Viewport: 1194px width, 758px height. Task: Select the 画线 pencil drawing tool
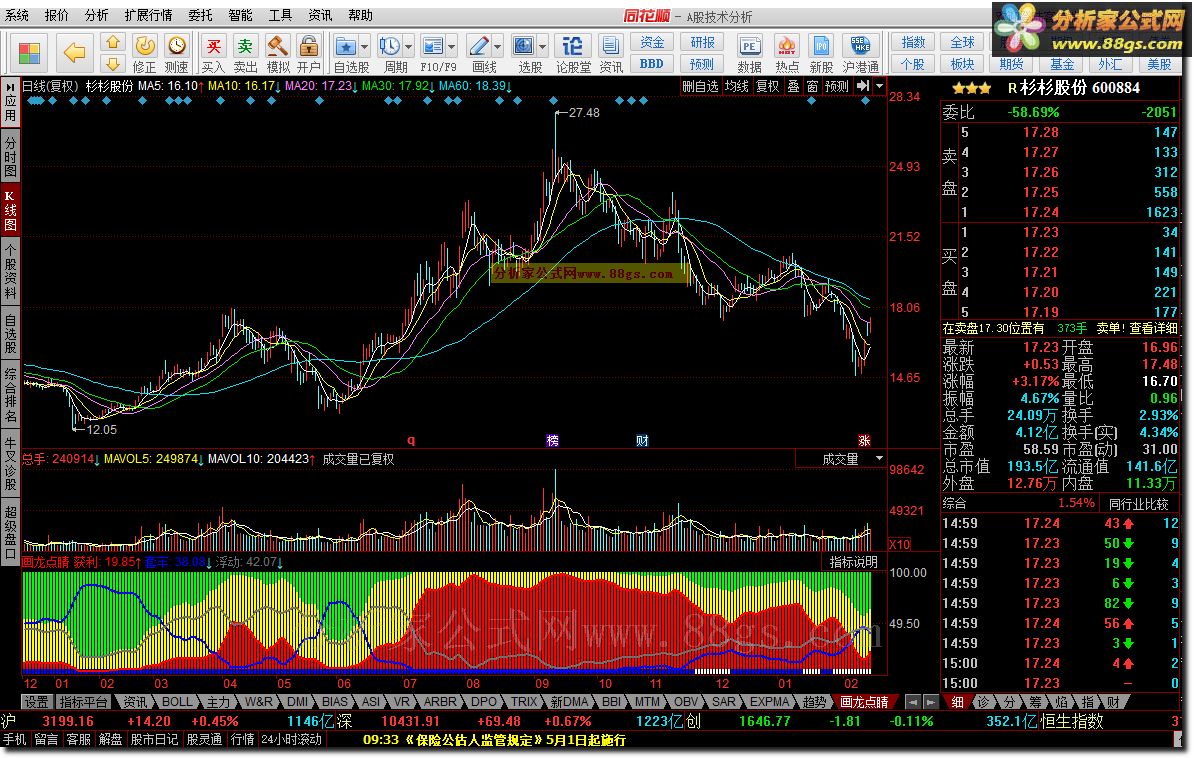pos(478,46)
